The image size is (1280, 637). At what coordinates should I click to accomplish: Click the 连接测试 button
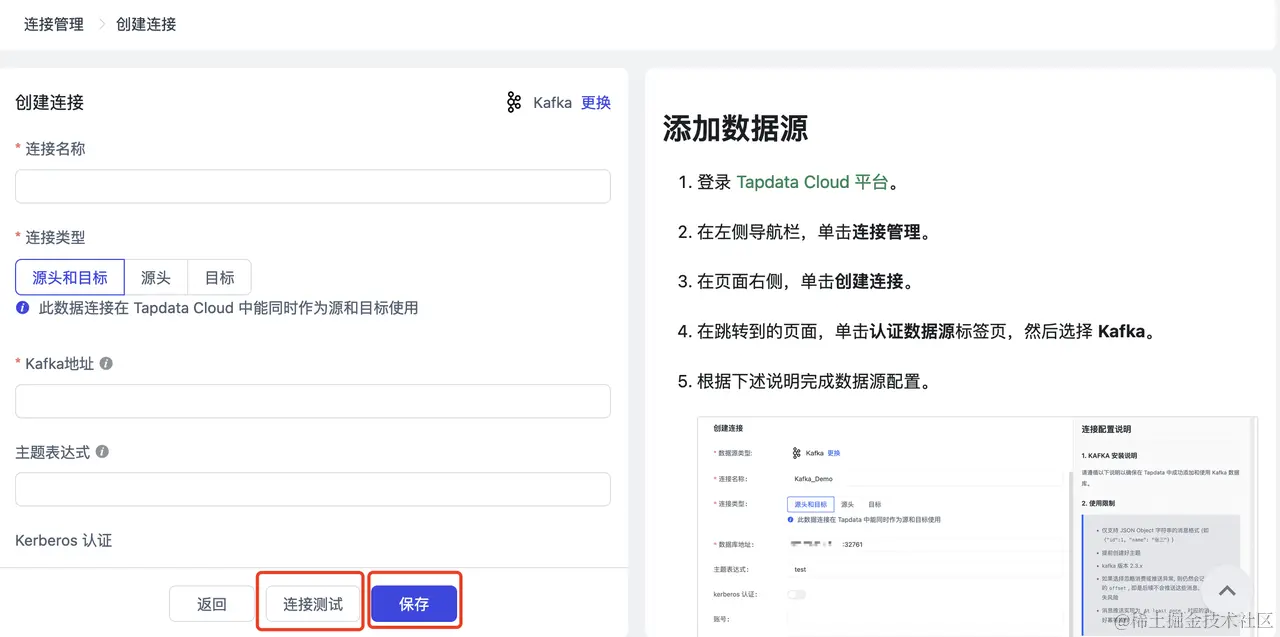click(x=313, y=604)
